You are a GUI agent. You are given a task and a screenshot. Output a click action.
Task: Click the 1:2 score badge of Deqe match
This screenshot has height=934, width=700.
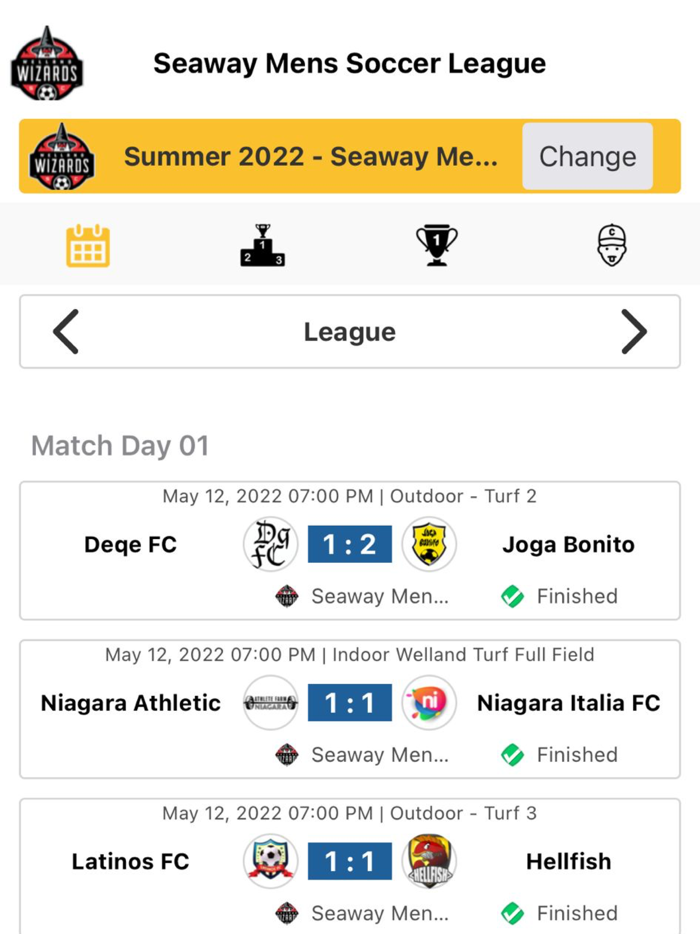350,544
